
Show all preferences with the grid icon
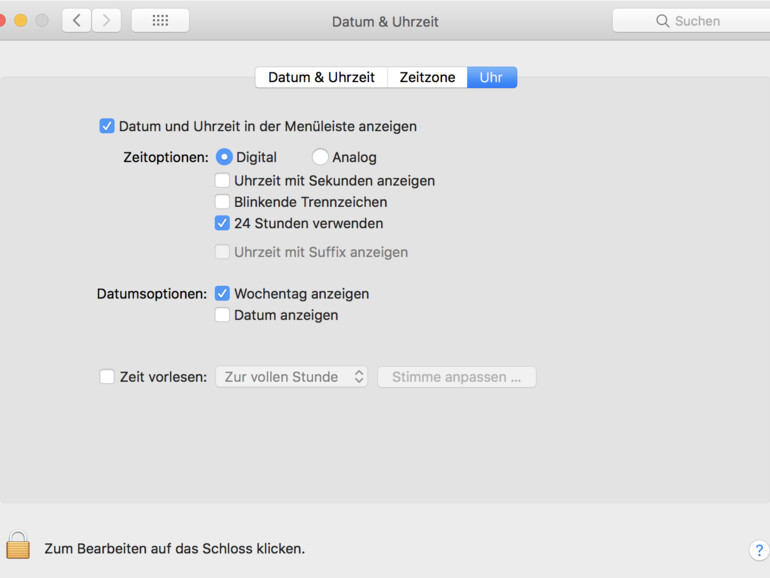point(160,20)
